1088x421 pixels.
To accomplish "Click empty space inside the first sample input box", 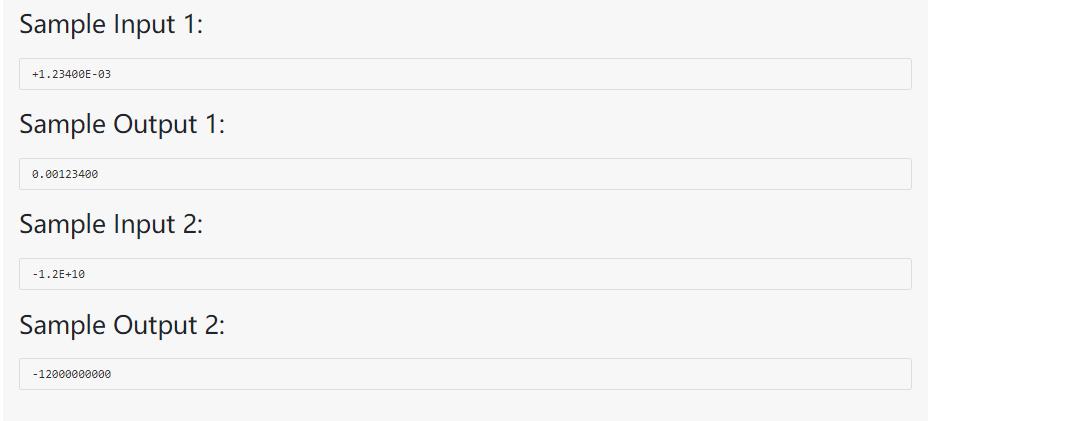I will 500,74.
